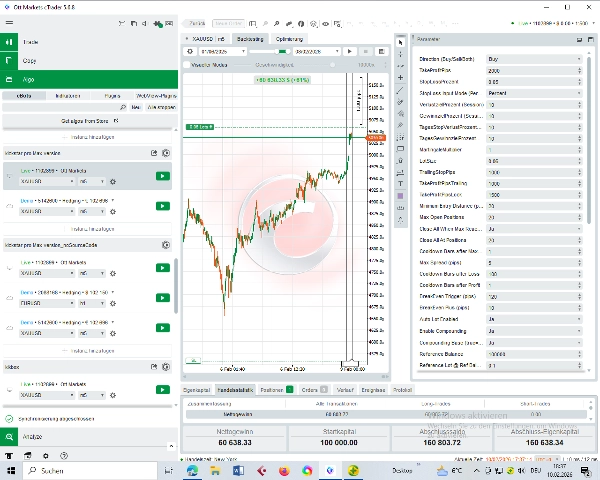600x480 pixels.
Task: Switch to the Indikatoren tab
Action: tap(68, 96)
